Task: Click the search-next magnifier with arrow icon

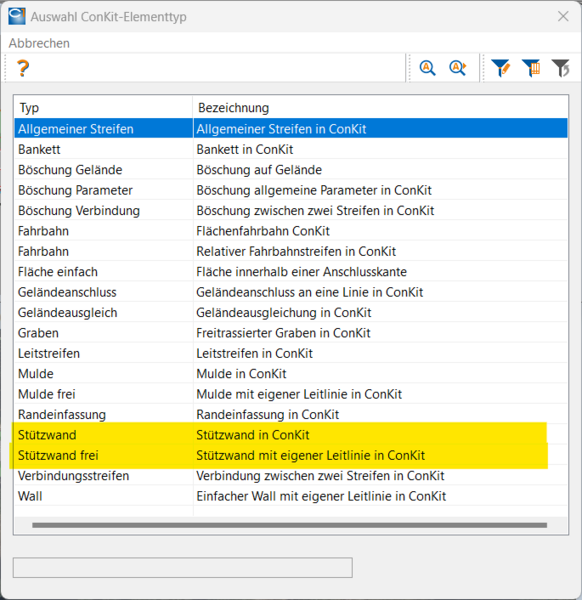Action: pyautogui.click(x=457, y=68)
